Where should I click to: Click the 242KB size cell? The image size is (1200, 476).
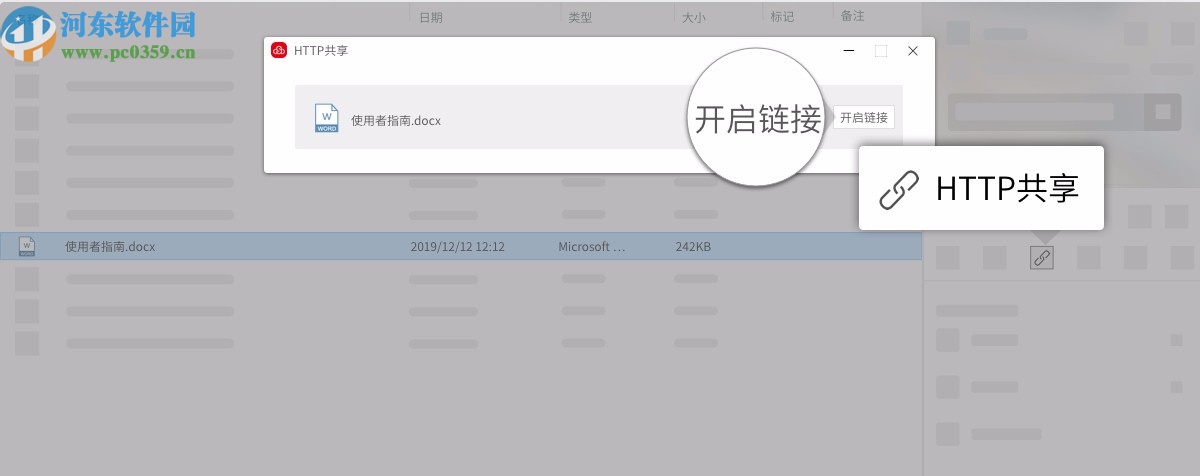click(x=693, y=247)
